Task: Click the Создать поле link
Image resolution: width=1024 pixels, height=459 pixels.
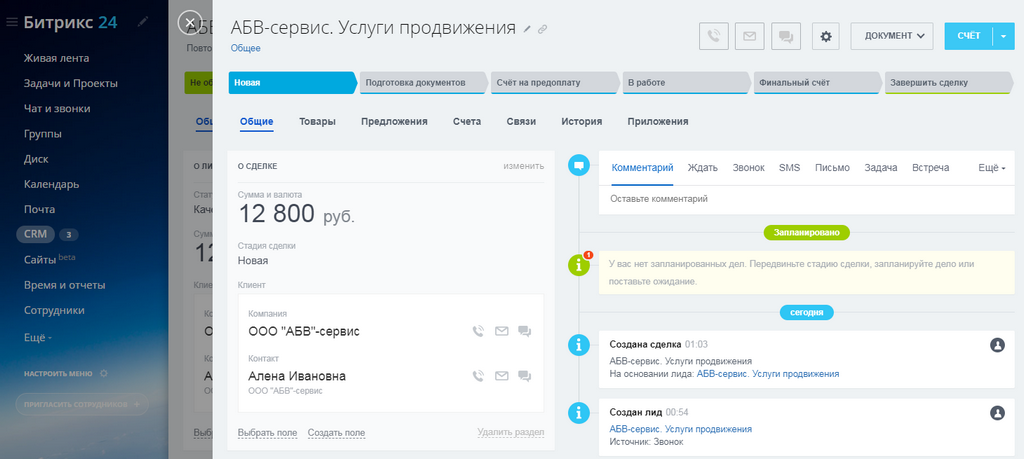Action: coord(336,433)
